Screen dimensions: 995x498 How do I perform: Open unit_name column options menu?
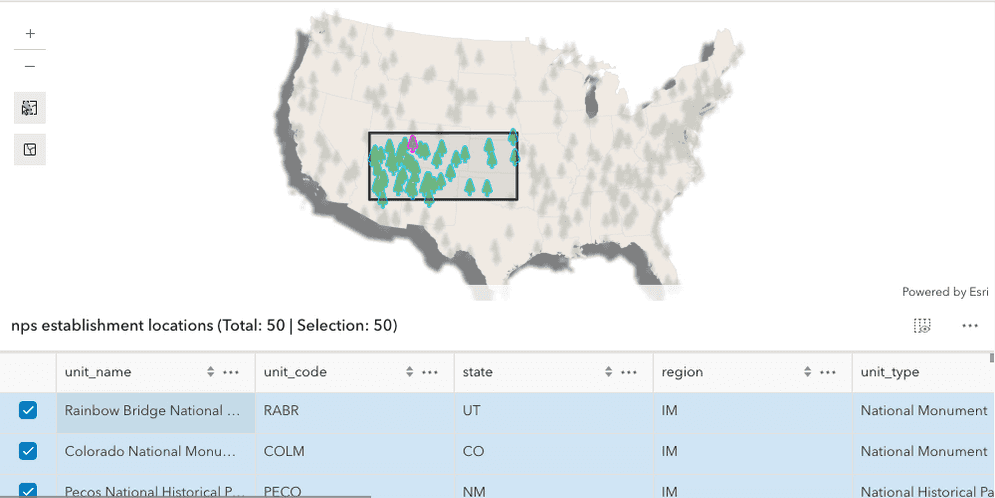tap(231, 372)
